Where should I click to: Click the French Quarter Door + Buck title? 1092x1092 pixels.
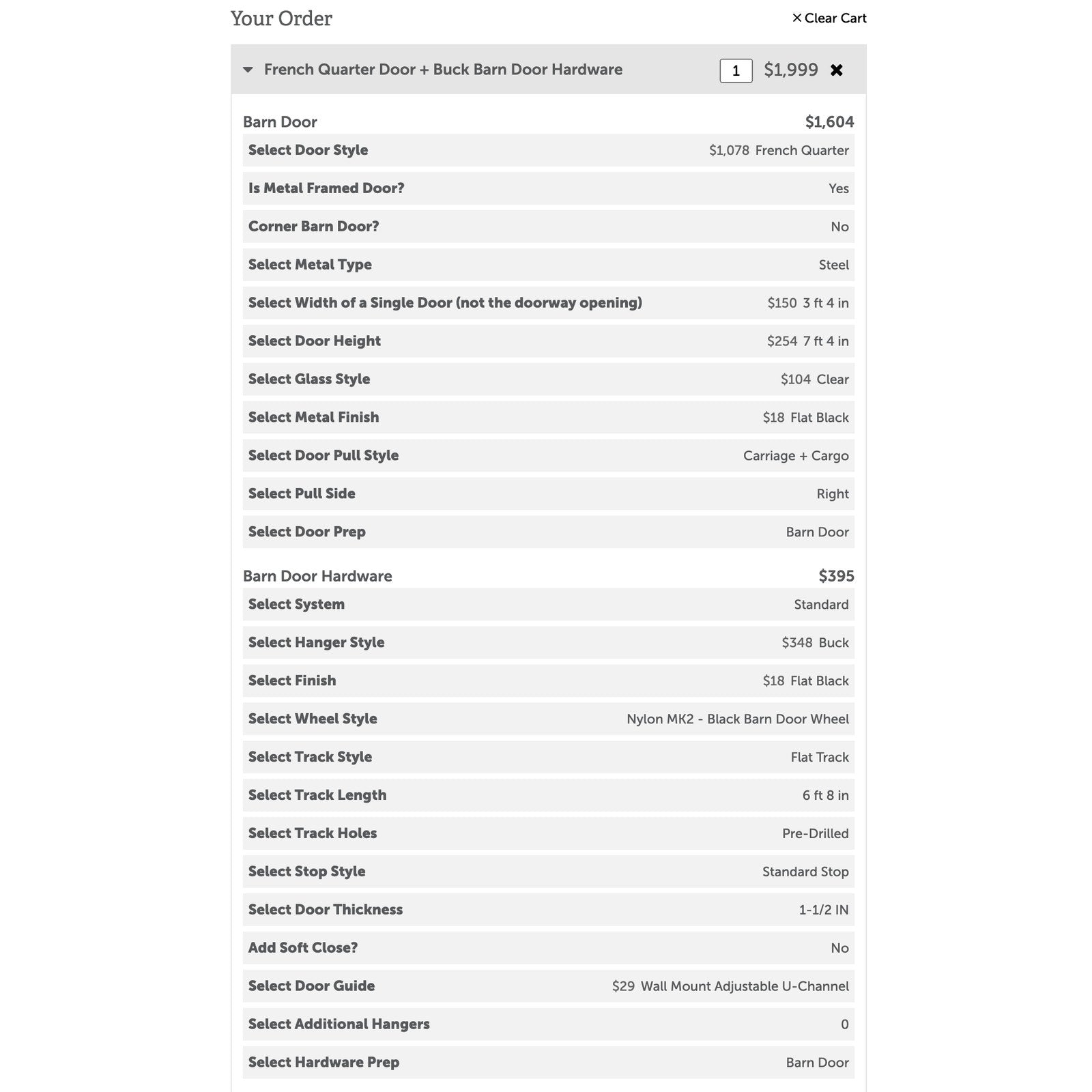click(443, 70)
